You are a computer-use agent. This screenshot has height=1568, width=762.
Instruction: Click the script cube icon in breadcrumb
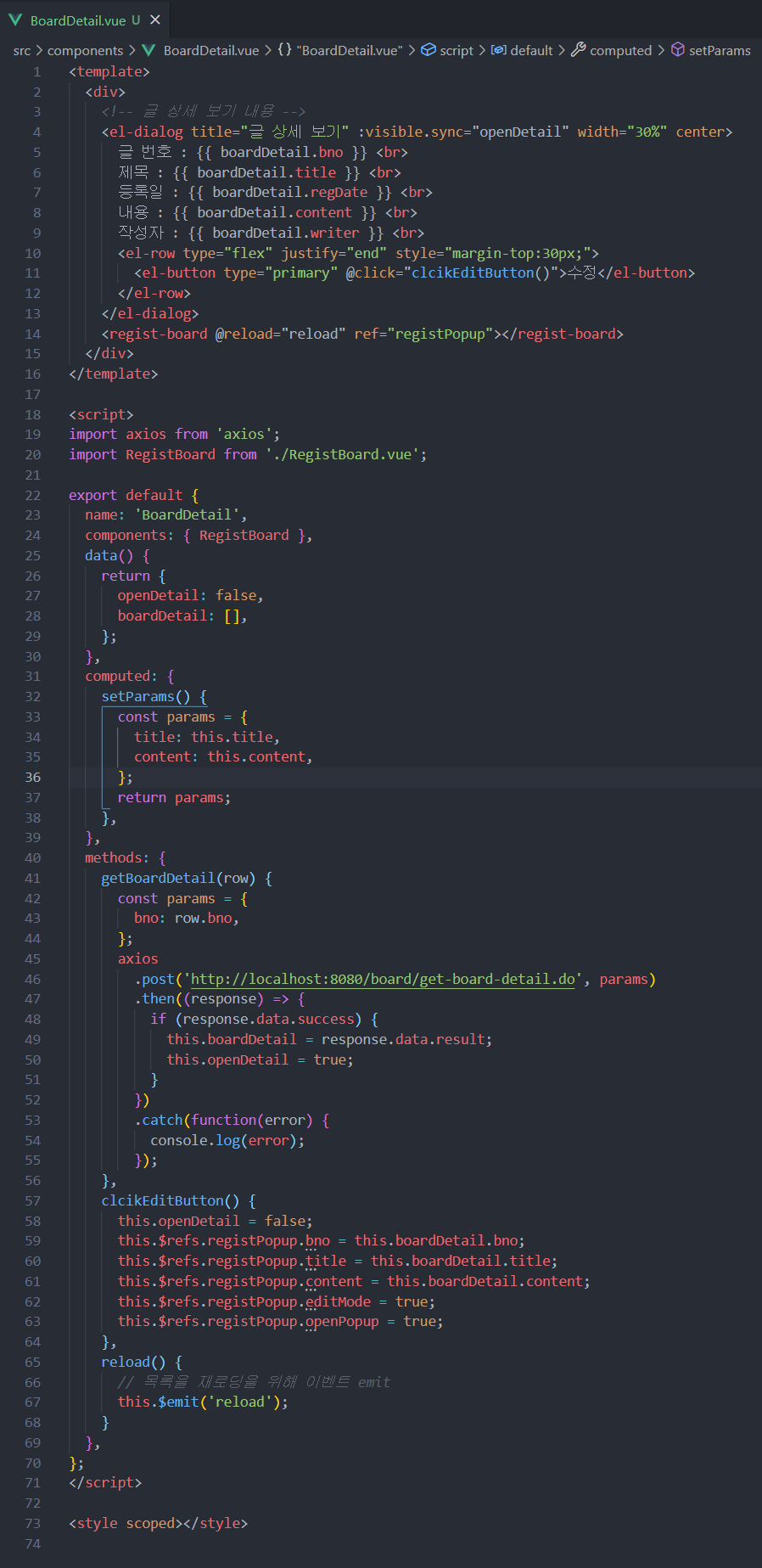(x=429, y=51)
